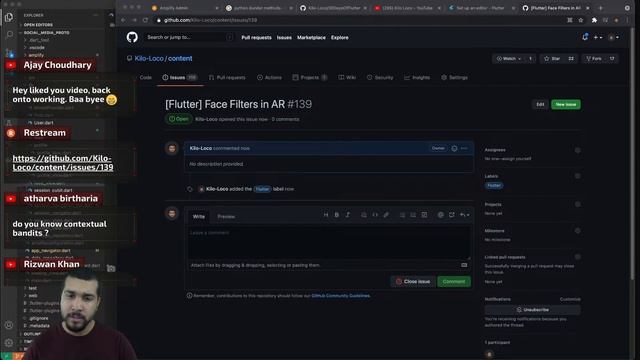Open the emoji reaction picker on Kilo-Loco's comment
The height and width of the screenshot is (360, 640).
tap(454, 149)
